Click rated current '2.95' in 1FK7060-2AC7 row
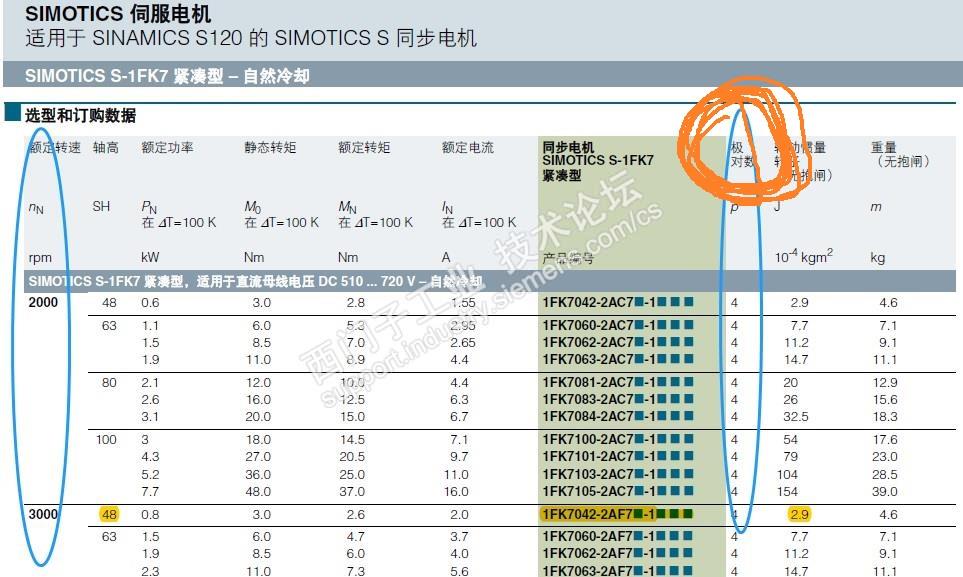 463,326
